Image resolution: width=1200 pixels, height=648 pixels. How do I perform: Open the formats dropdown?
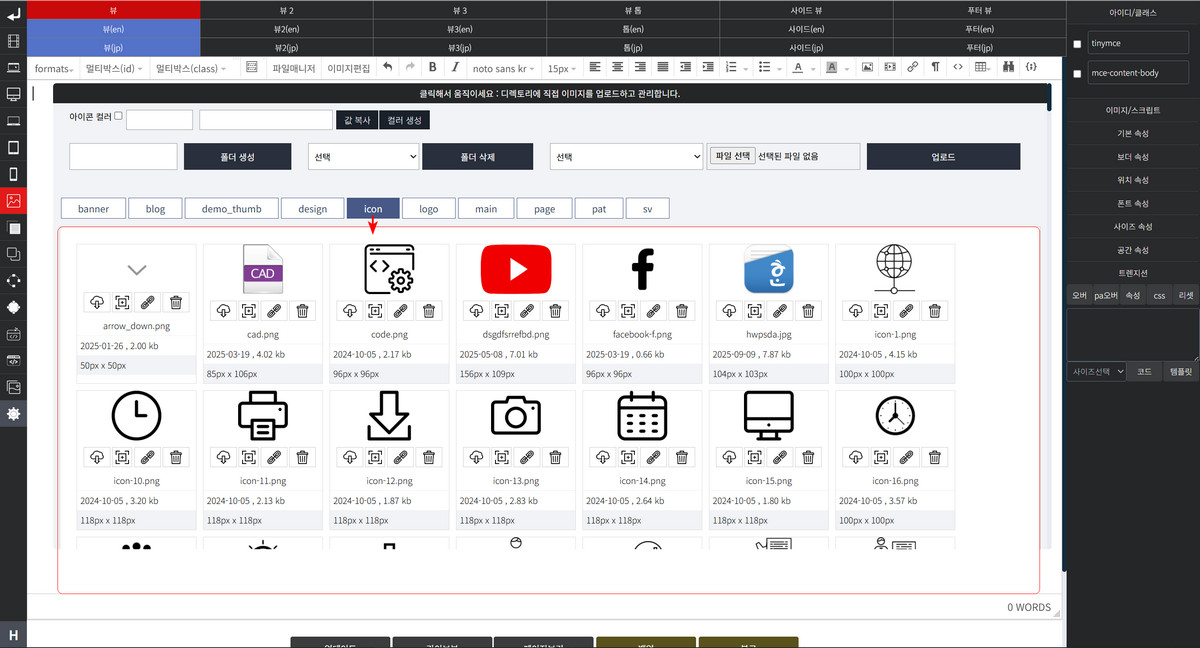click(53, 69)
